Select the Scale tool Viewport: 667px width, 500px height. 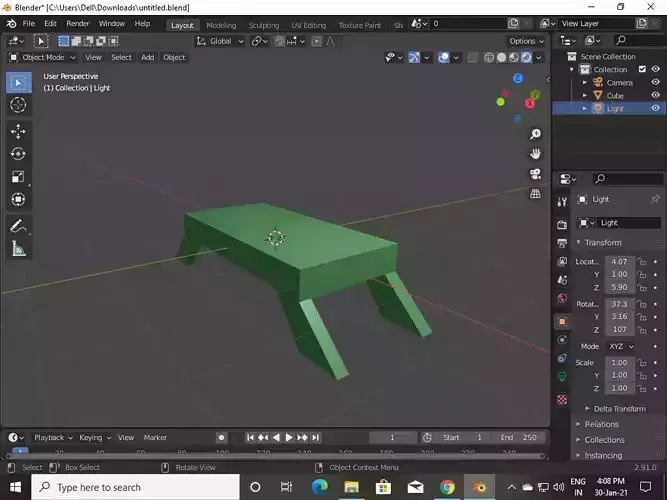pyautogui.click(x=18, y=177)
